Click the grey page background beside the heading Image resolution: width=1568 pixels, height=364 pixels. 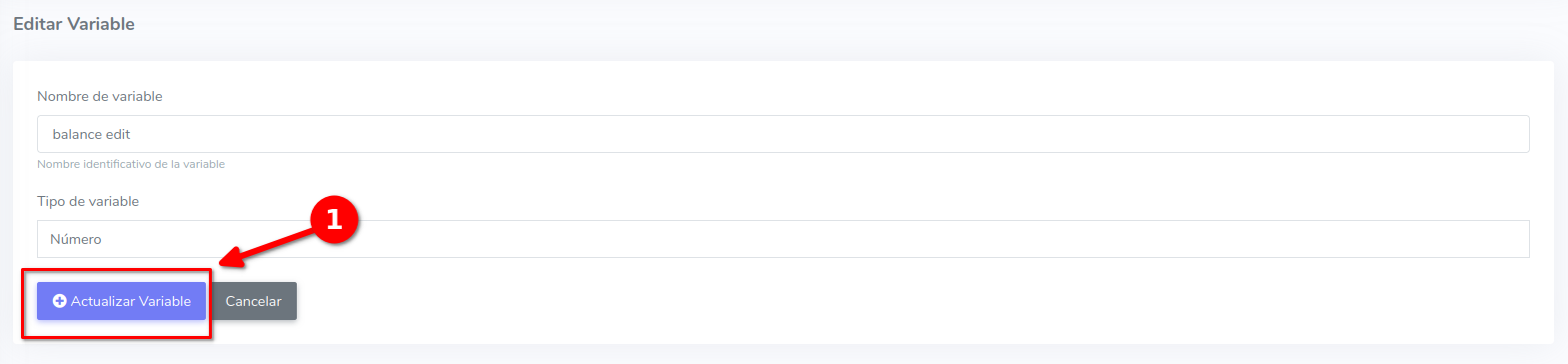tap(799, 24)
